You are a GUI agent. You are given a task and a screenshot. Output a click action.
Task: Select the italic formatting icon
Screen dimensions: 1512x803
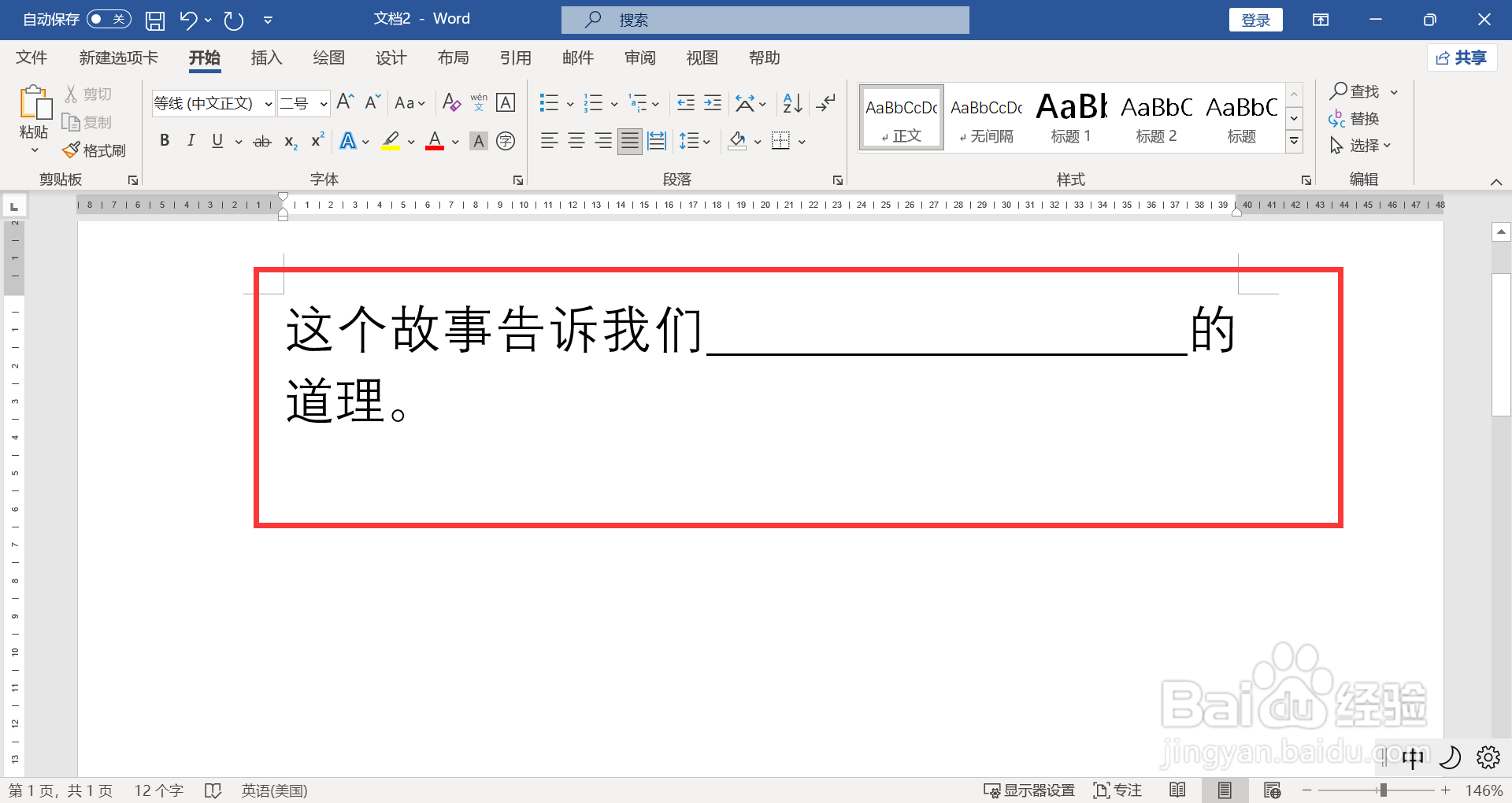pyautogui.click(x=191, y=141)
